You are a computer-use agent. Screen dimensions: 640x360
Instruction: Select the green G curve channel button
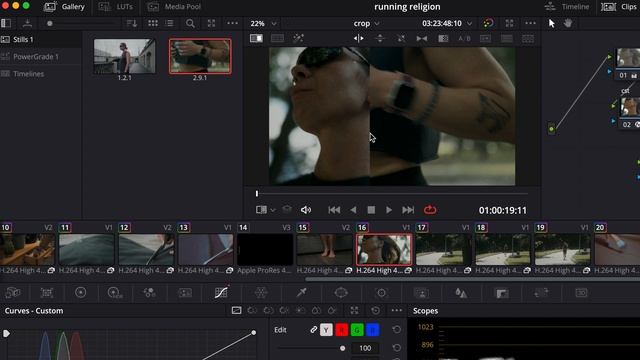click(x=357, y=330)
